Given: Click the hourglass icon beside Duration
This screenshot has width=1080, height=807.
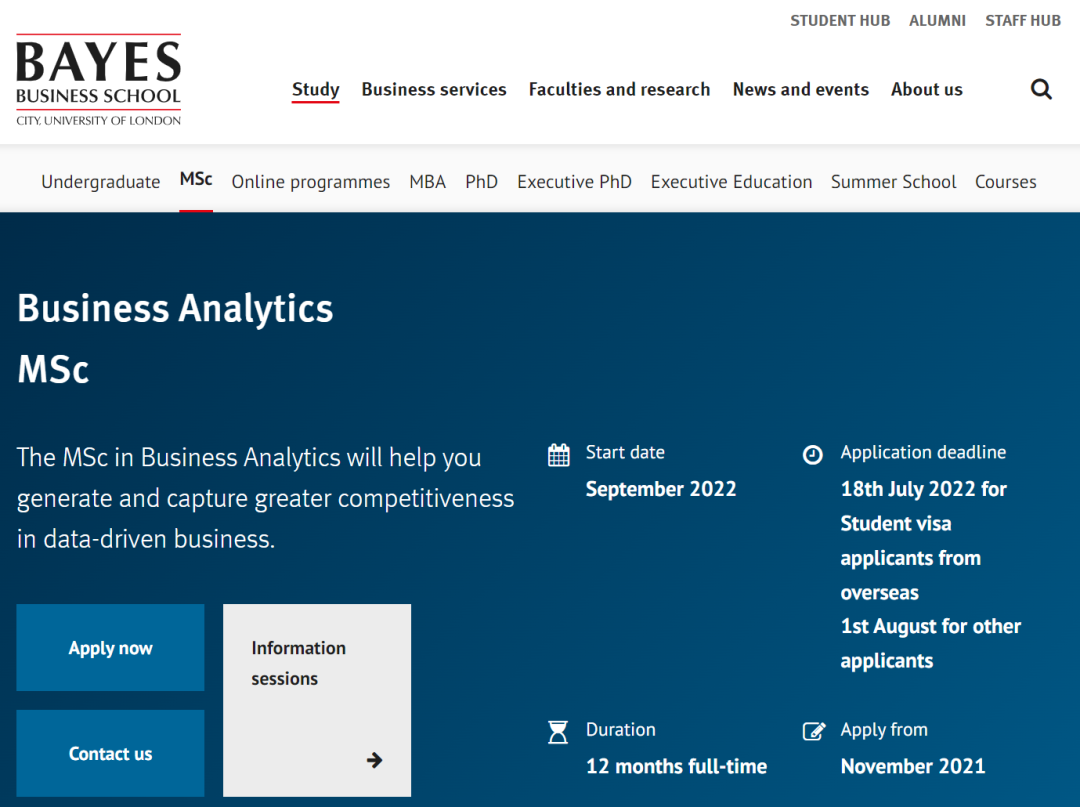Looking at the screenshot, I should click(x=558, y=732).
